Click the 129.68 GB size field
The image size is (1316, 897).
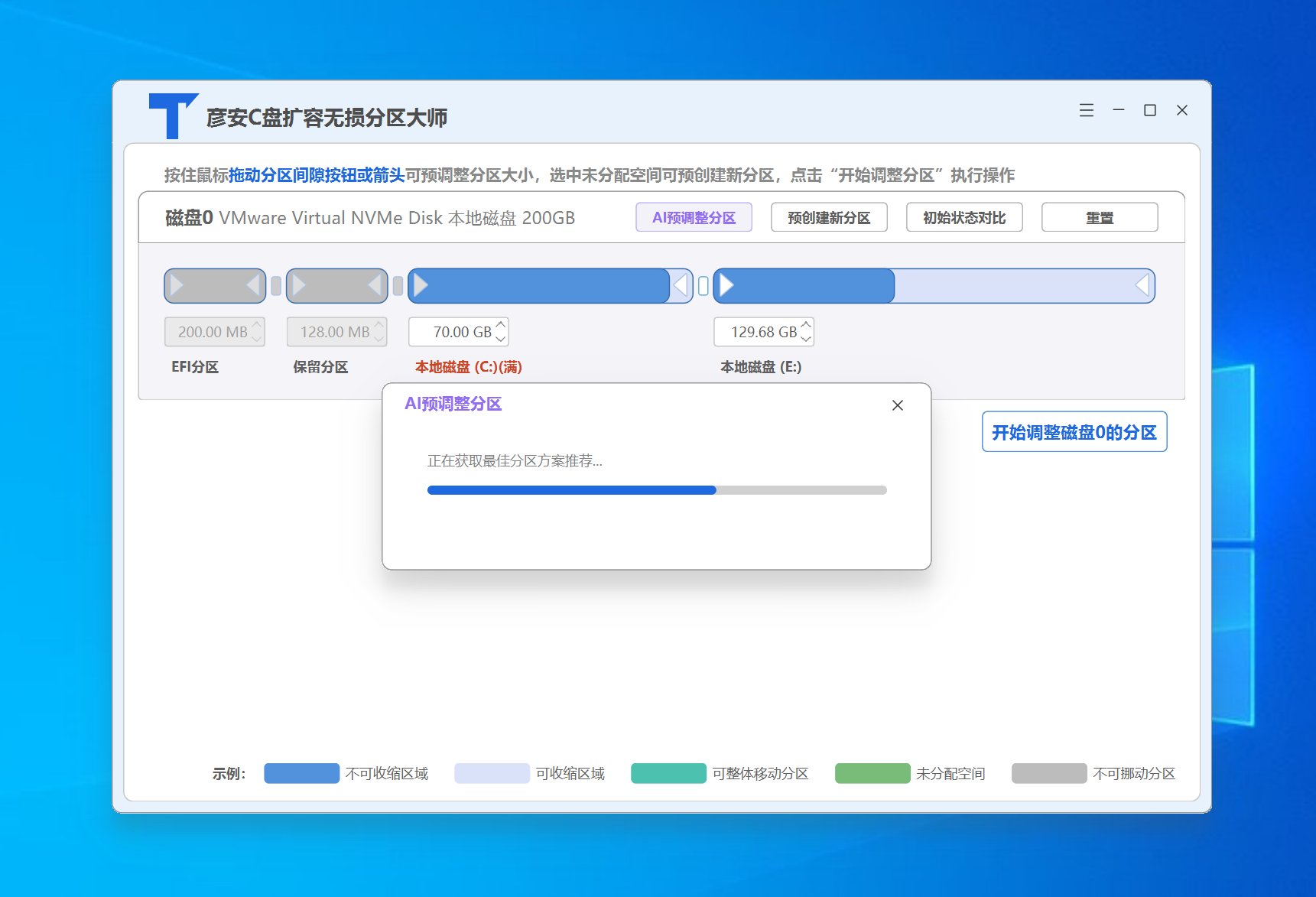764,332
